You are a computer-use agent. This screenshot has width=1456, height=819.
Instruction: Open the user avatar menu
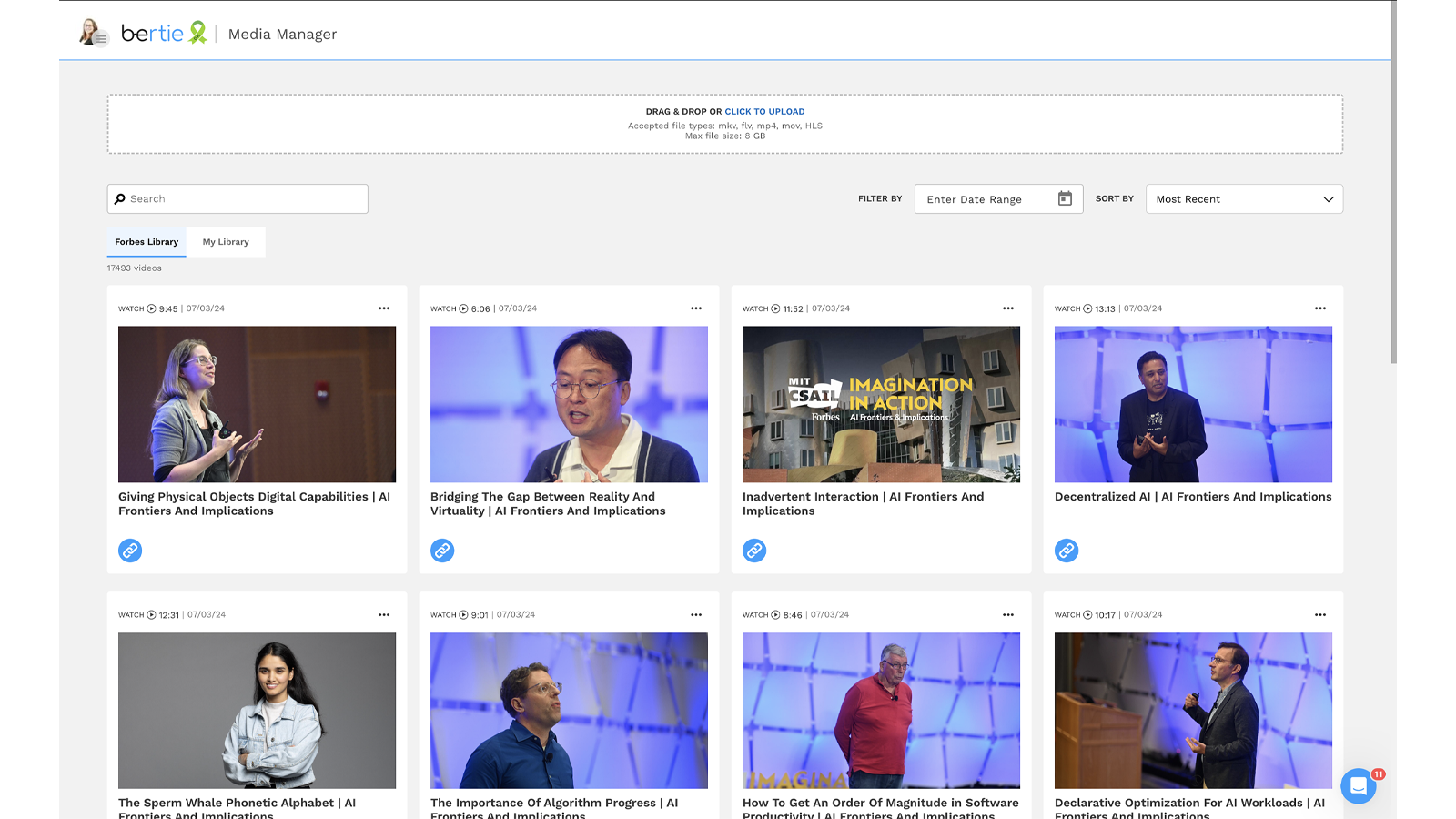pos(93,33)
